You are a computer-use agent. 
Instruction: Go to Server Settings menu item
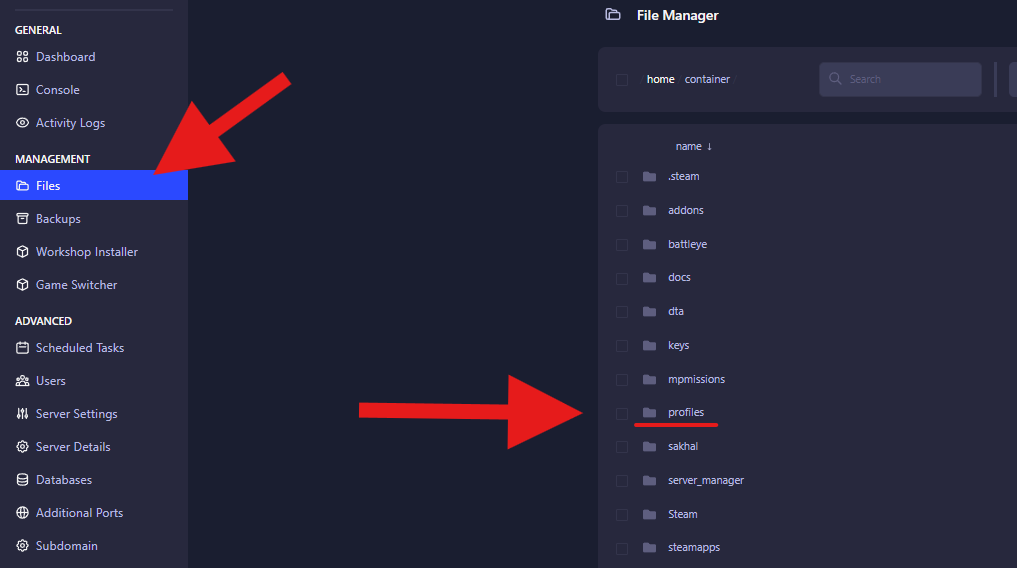point(76,414)
